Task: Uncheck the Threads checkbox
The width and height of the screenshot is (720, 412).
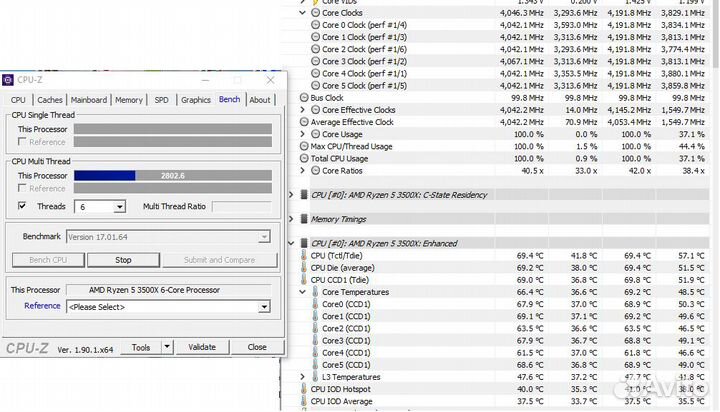Action: (22, 206)
